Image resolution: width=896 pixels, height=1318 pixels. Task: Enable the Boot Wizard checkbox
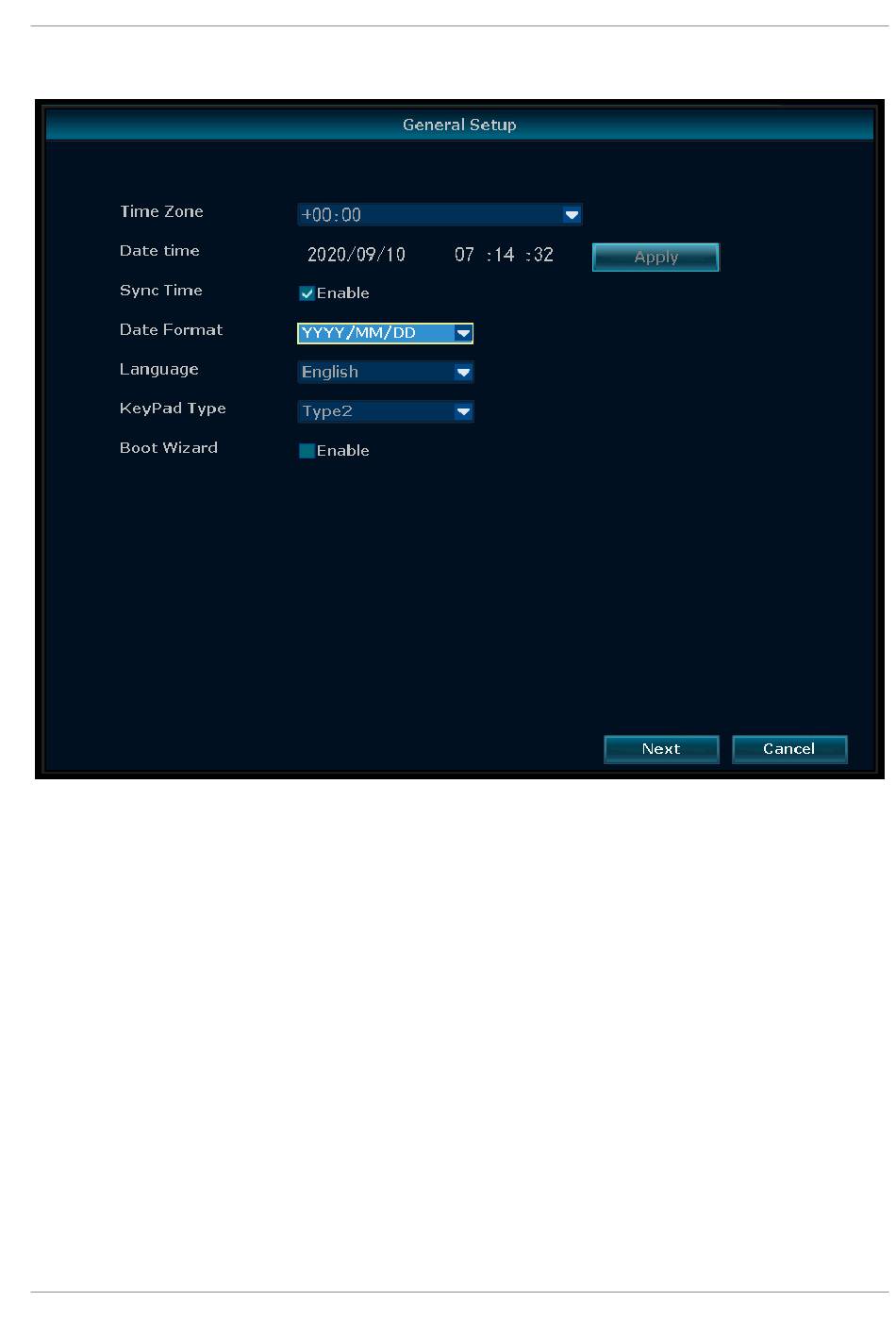pyautogui.click(x=307, y=451)
